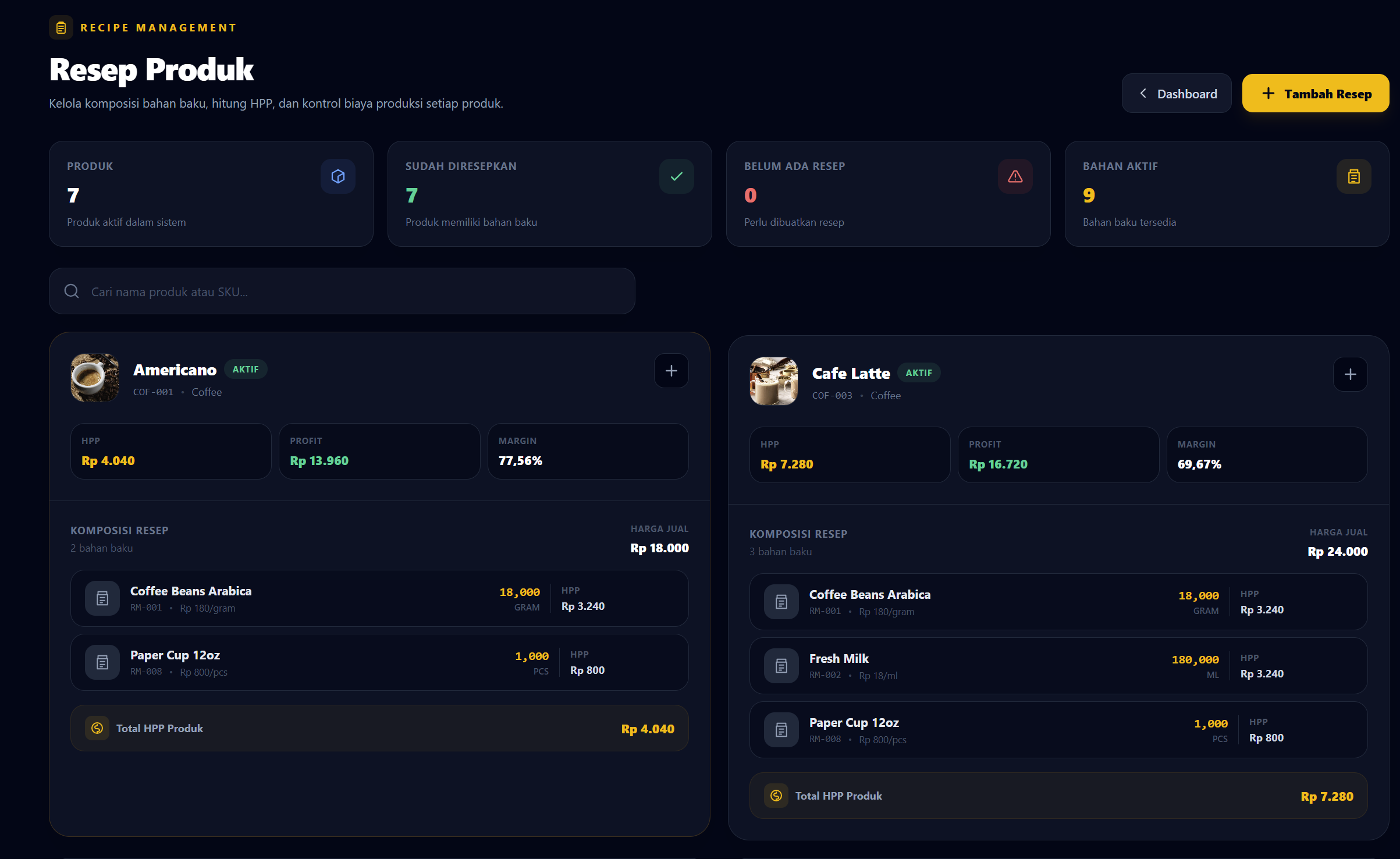
Task: Click the Fresh Milk ingredient icon
Action: click(781, 666)
